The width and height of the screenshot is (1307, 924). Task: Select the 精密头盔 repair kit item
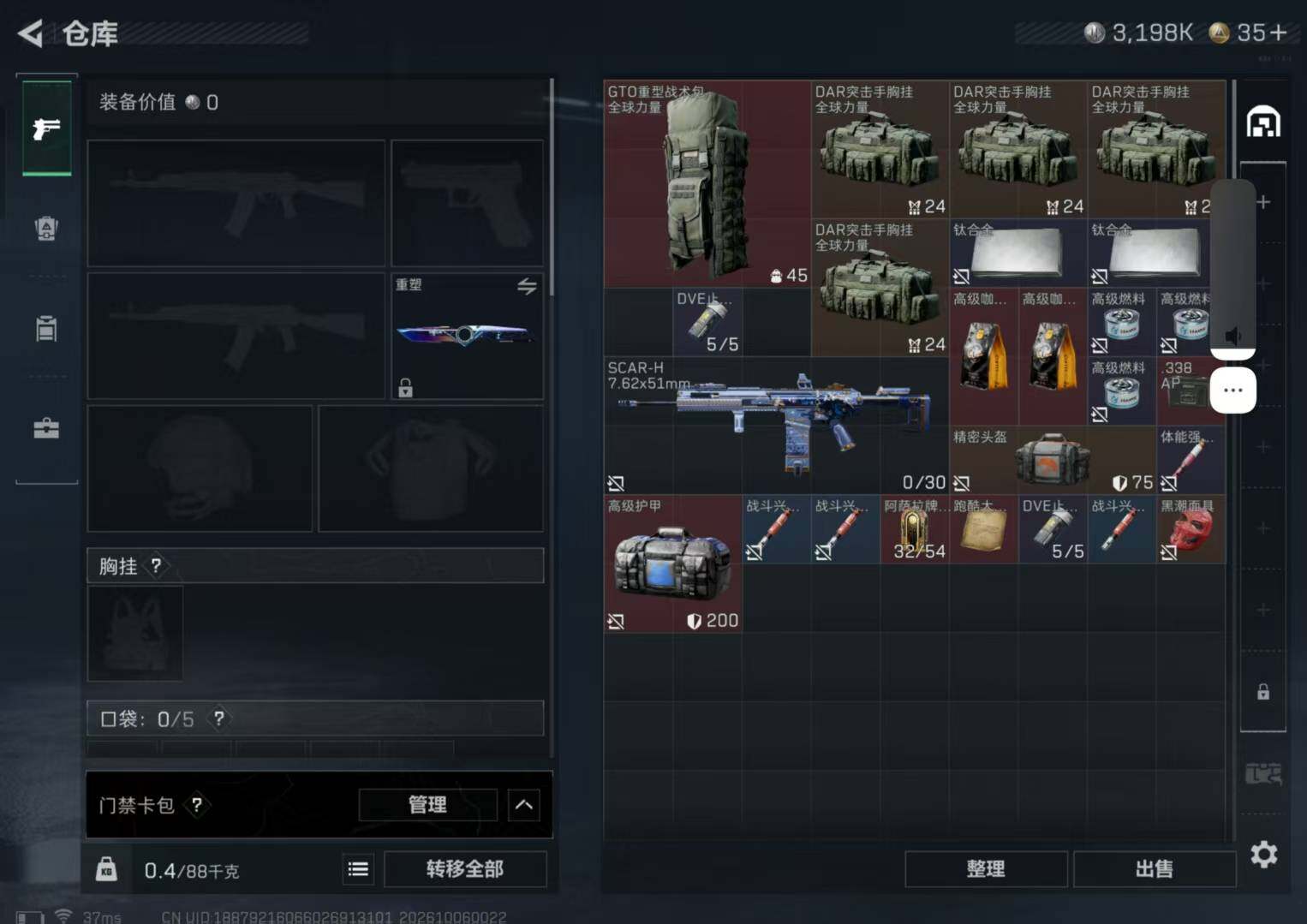point(1053,461)
